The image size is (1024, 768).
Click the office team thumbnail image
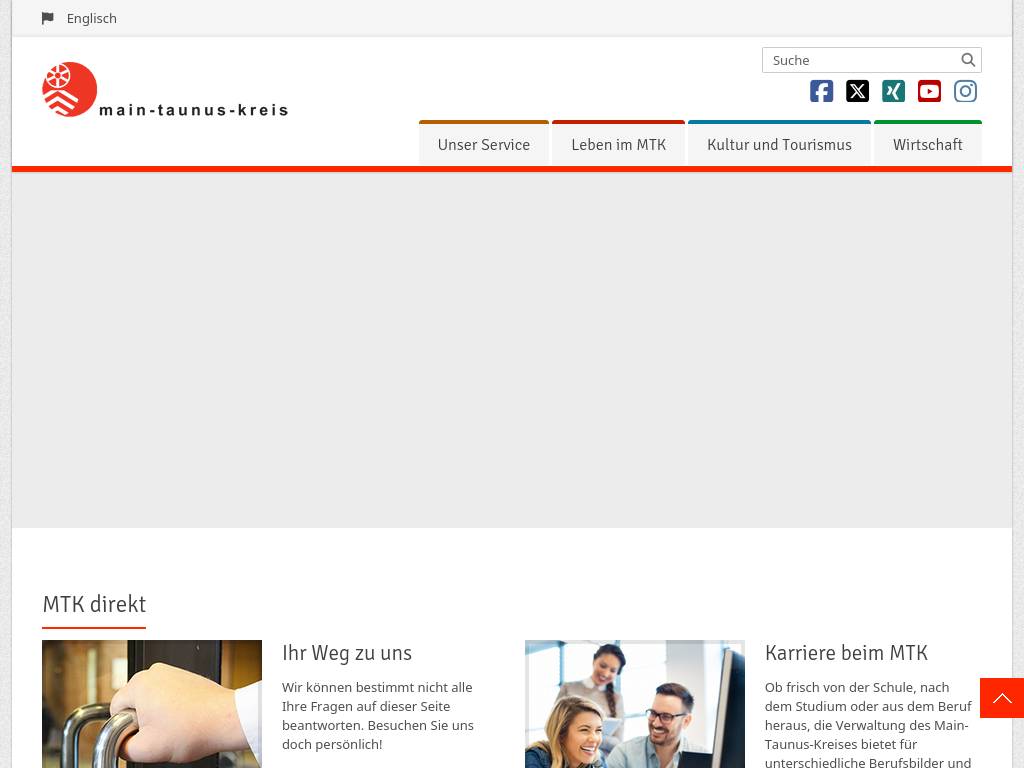click(x=634, y=704)
